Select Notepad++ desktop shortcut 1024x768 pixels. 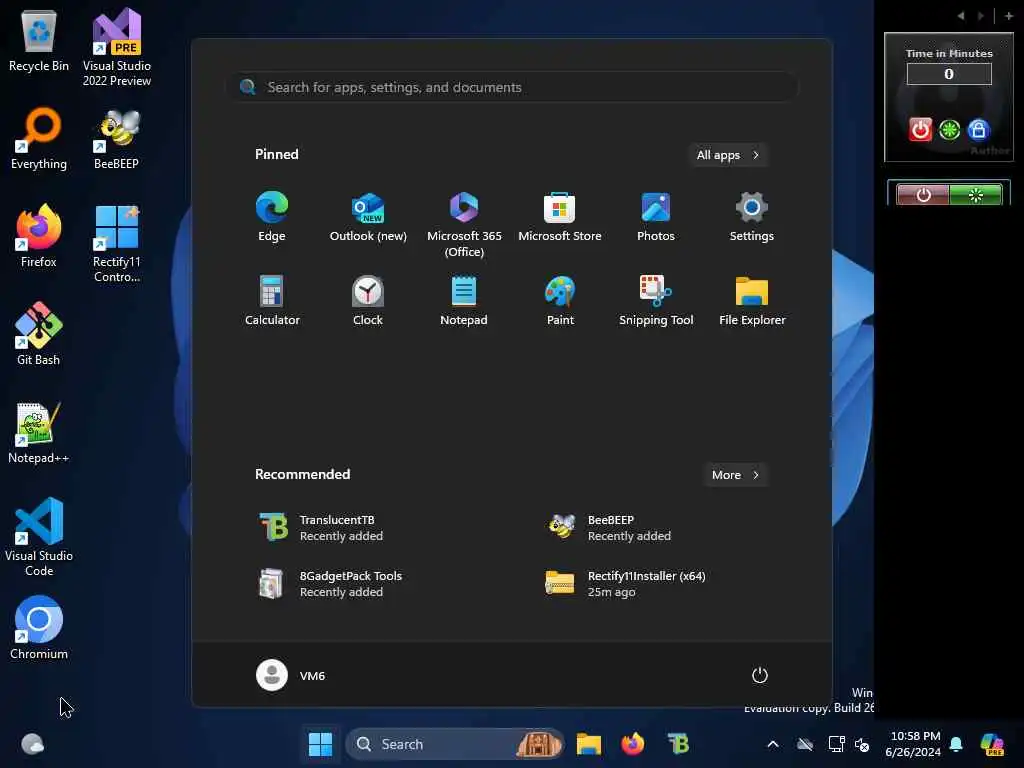(39, 432)
